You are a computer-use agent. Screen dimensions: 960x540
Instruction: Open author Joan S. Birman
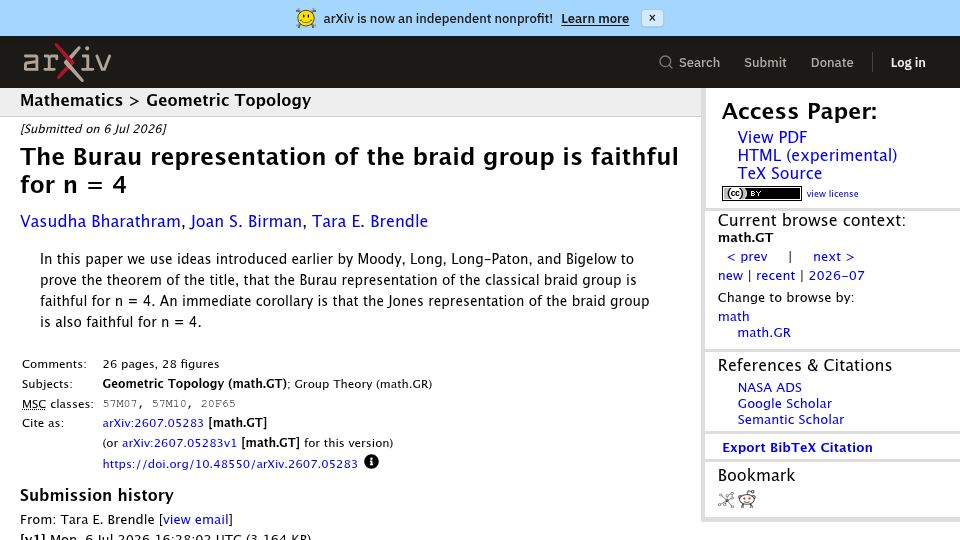(246, 221)
